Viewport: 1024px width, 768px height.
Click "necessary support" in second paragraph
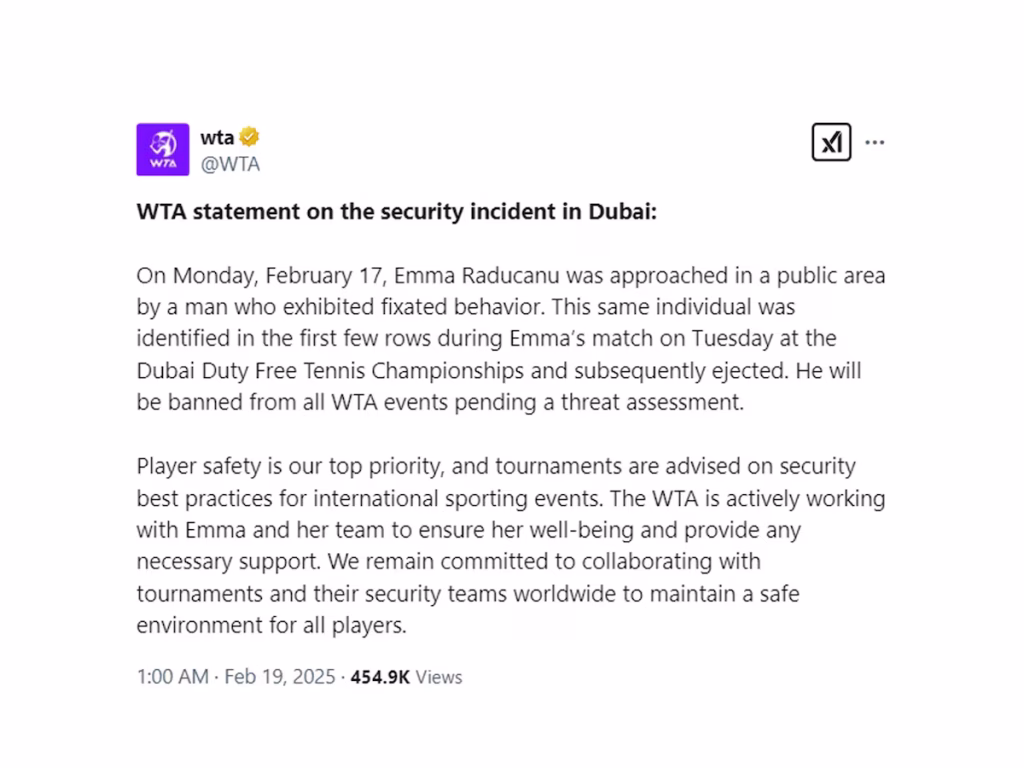pyautogui.click(x=218, y=561)
